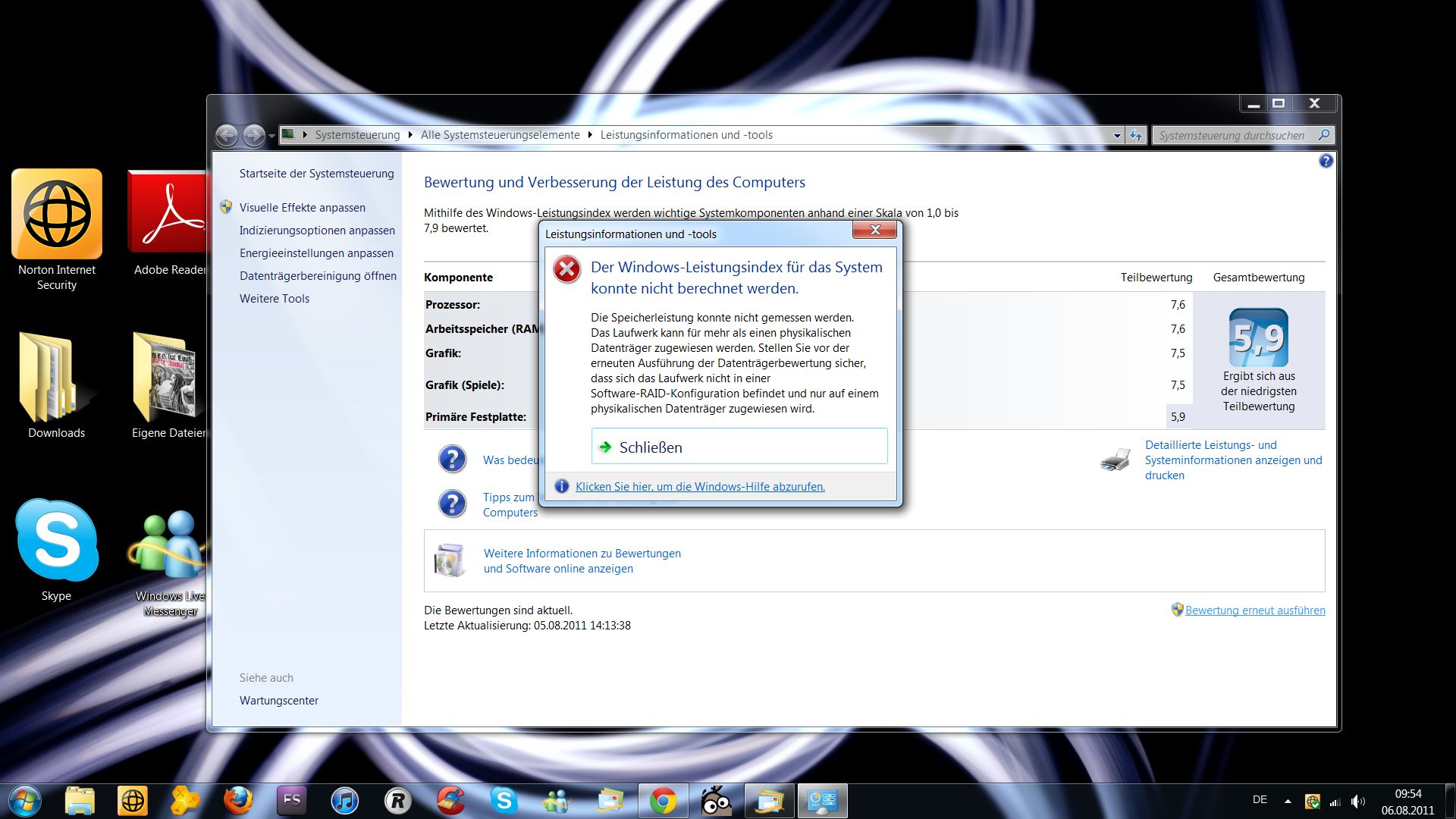Click the Schließen button in error dialog
Screen dimensions: 1456x819
pos(739,447)
